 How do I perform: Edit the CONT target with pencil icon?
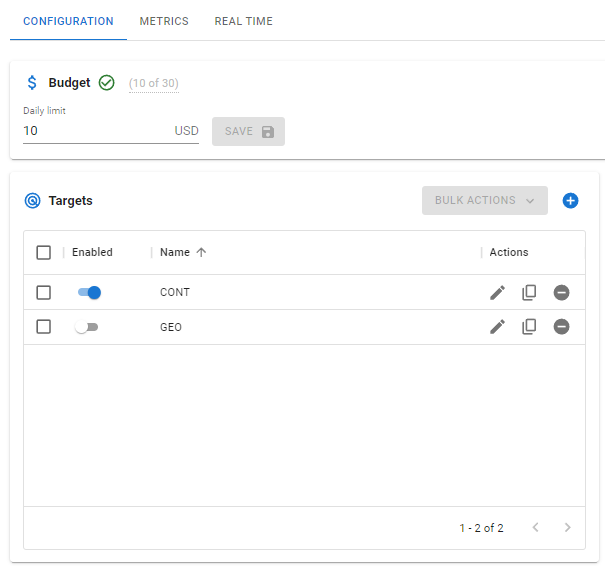click(497, 292)
